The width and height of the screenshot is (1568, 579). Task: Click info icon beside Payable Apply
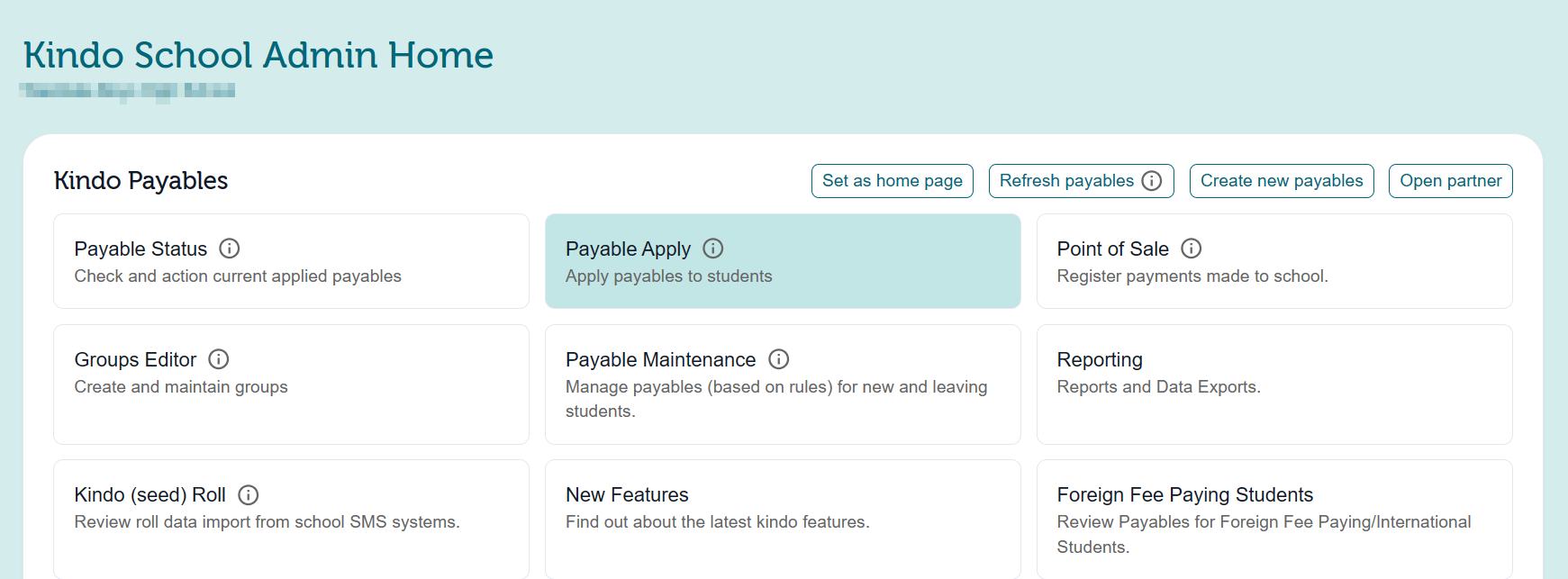pos(713,249)
